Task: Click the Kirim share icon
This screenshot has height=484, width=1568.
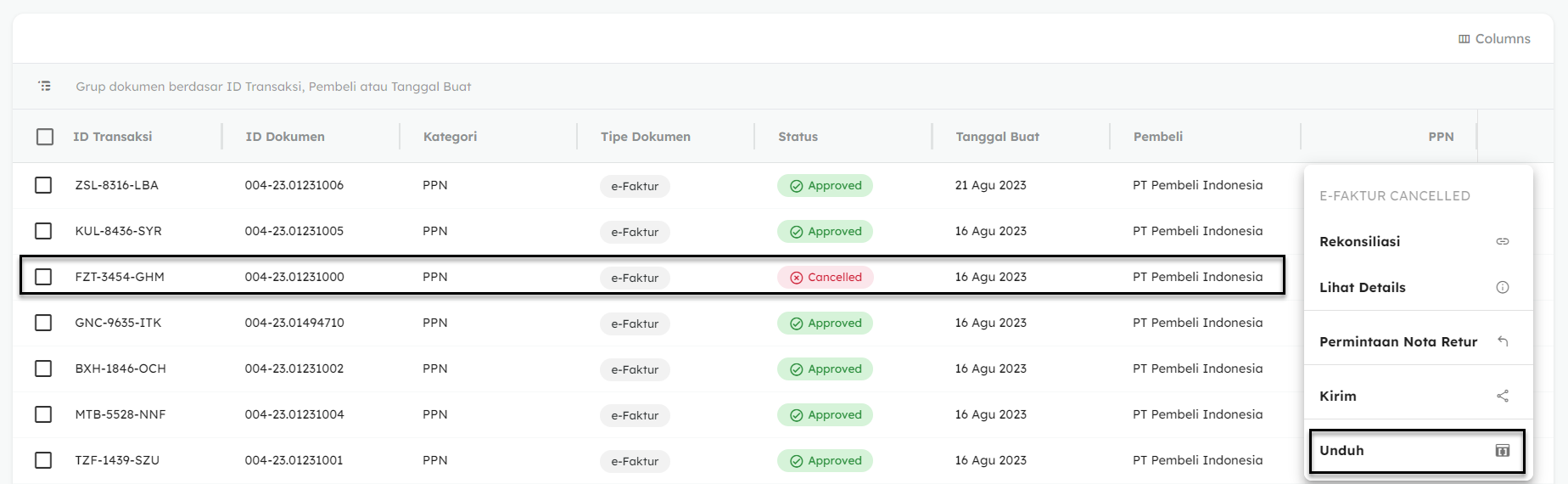Action: click(1502, 396)
